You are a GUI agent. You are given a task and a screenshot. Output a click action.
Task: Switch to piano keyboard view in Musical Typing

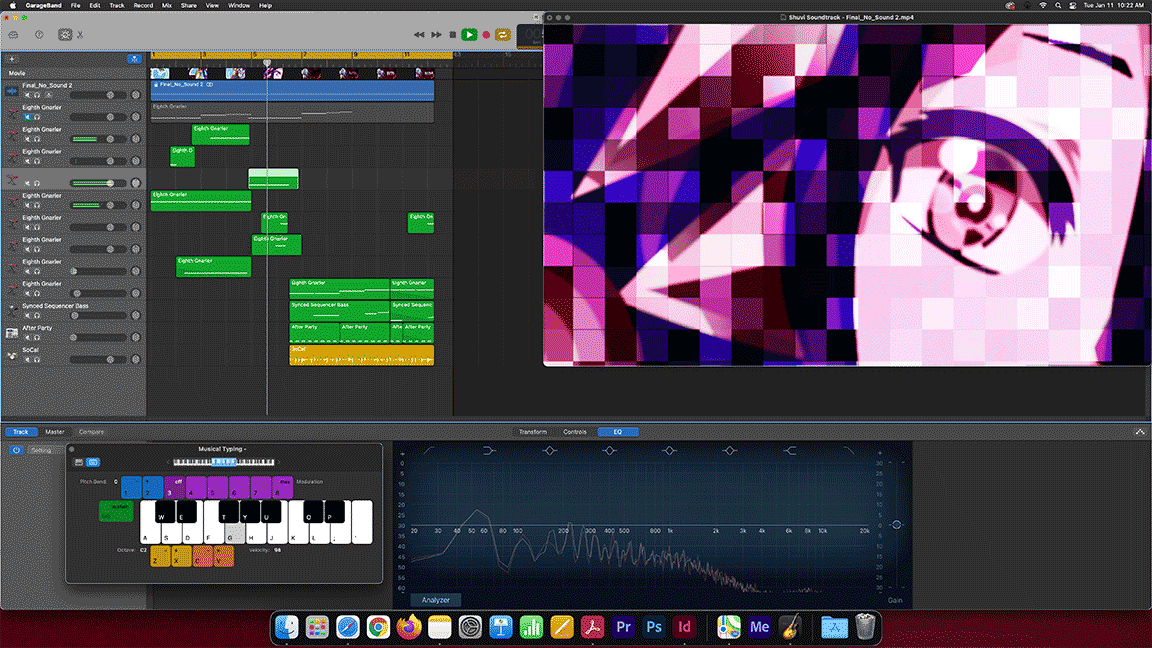click(x=79, y=462)
